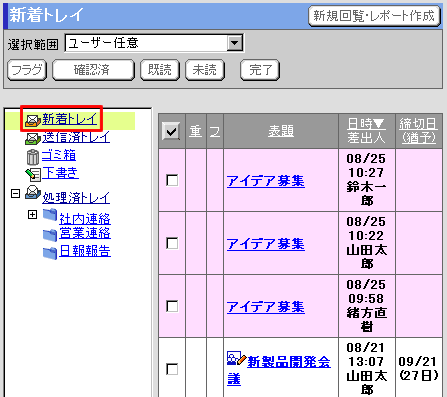Click the 下書き draft pencil icon

click(33, 174)
